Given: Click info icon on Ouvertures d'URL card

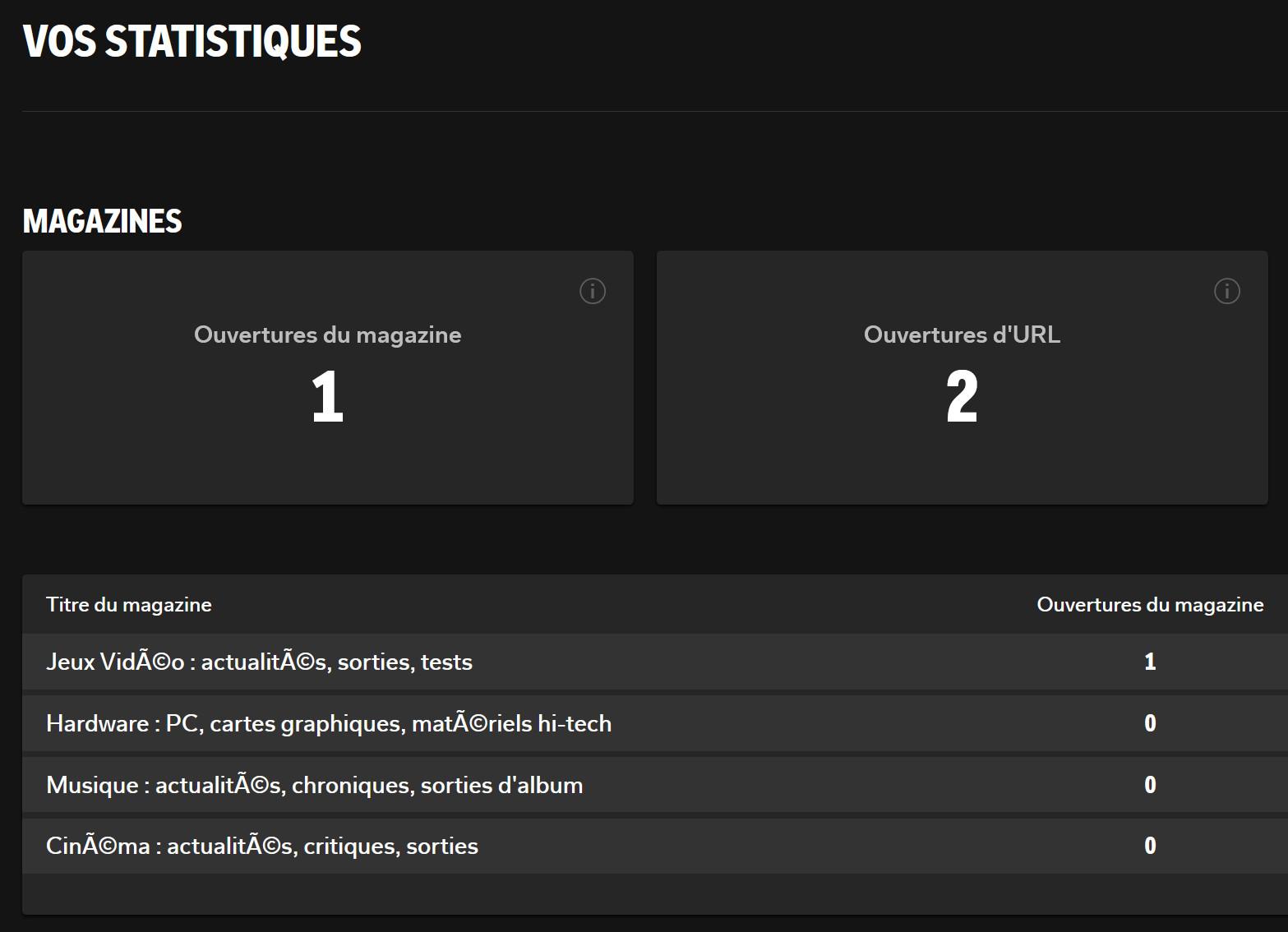Looking at the screenshot, I should [1226, 291].
